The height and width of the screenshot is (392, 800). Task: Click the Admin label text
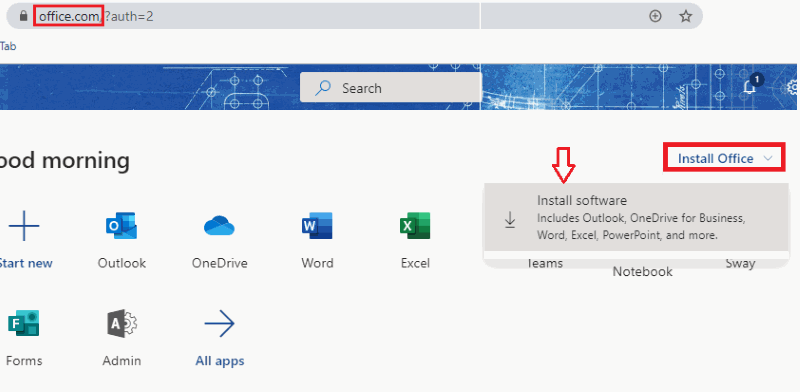click(121, 361)
